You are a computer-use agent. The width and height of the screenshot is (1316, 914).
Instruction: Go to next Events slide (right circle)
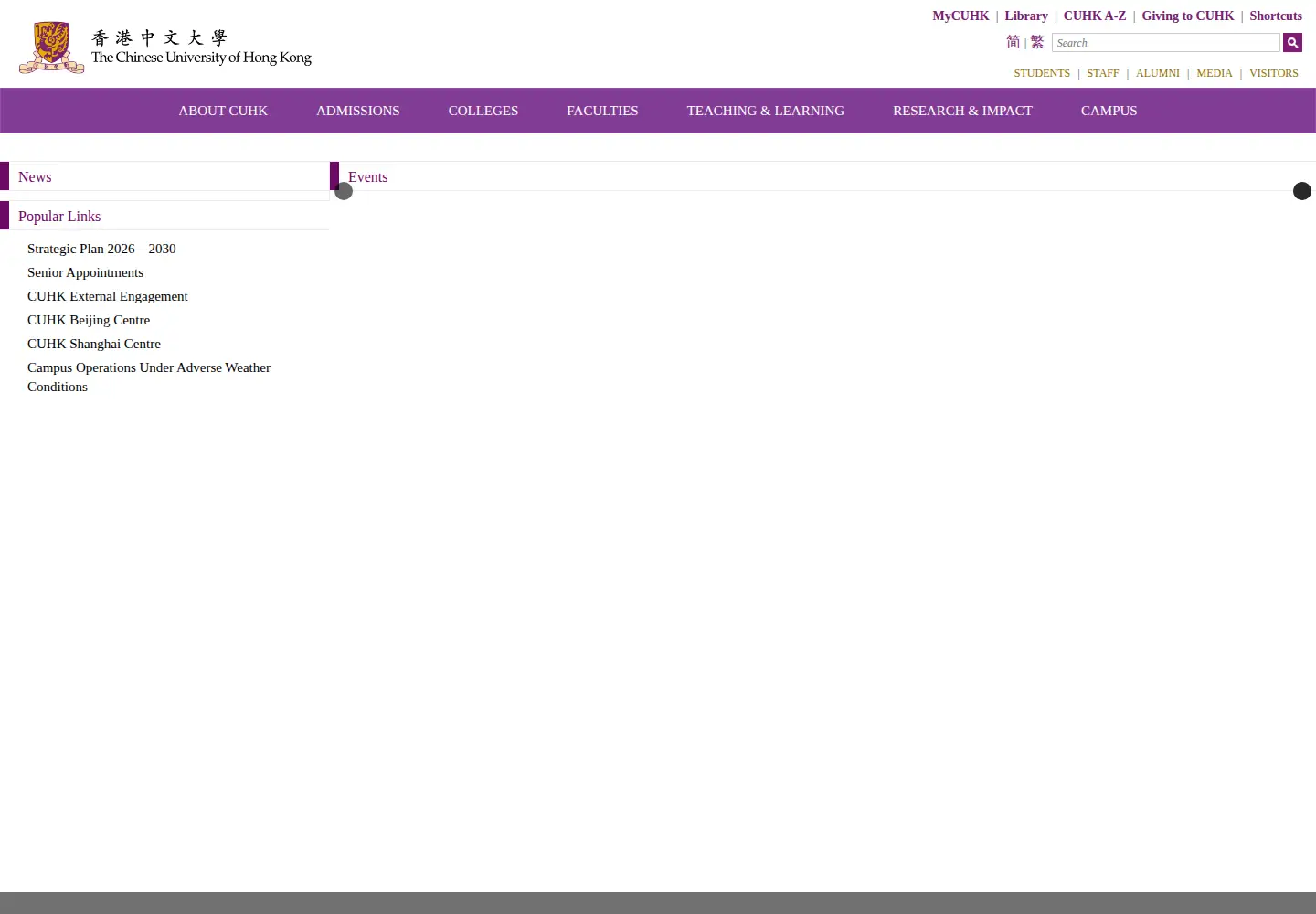pos(1302,191)
